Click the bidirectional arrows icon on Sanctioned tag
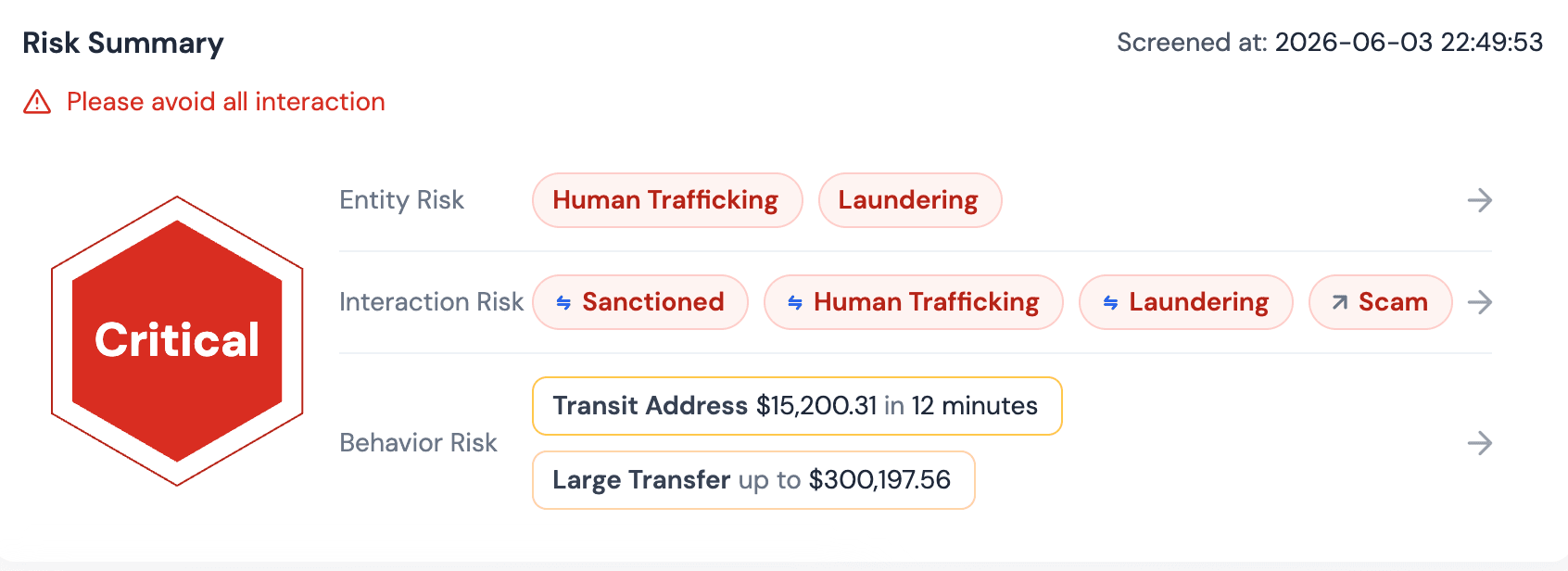 [563, 302]
